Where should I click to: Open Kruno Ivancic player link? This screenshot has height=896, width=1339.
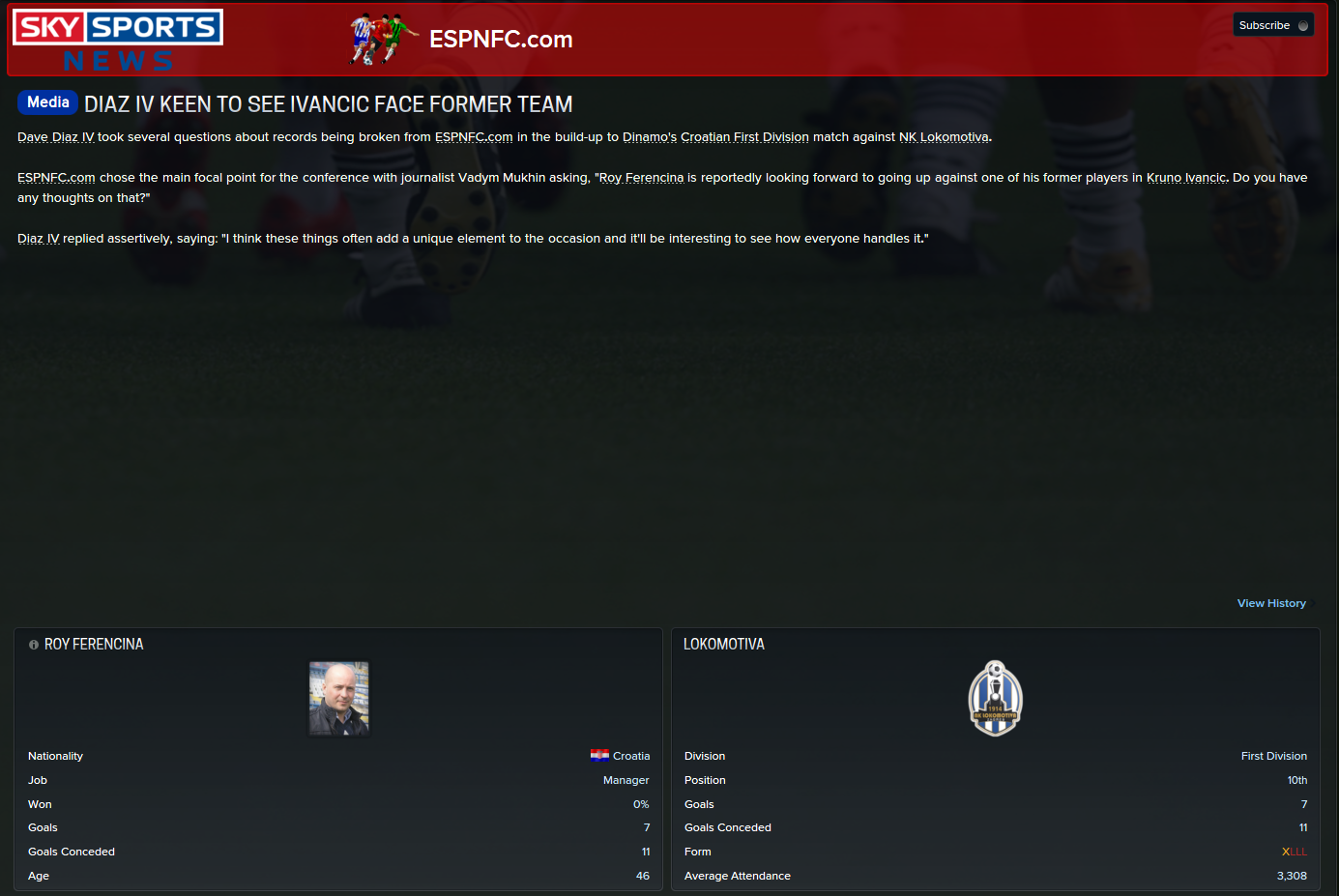point(1186,178)
